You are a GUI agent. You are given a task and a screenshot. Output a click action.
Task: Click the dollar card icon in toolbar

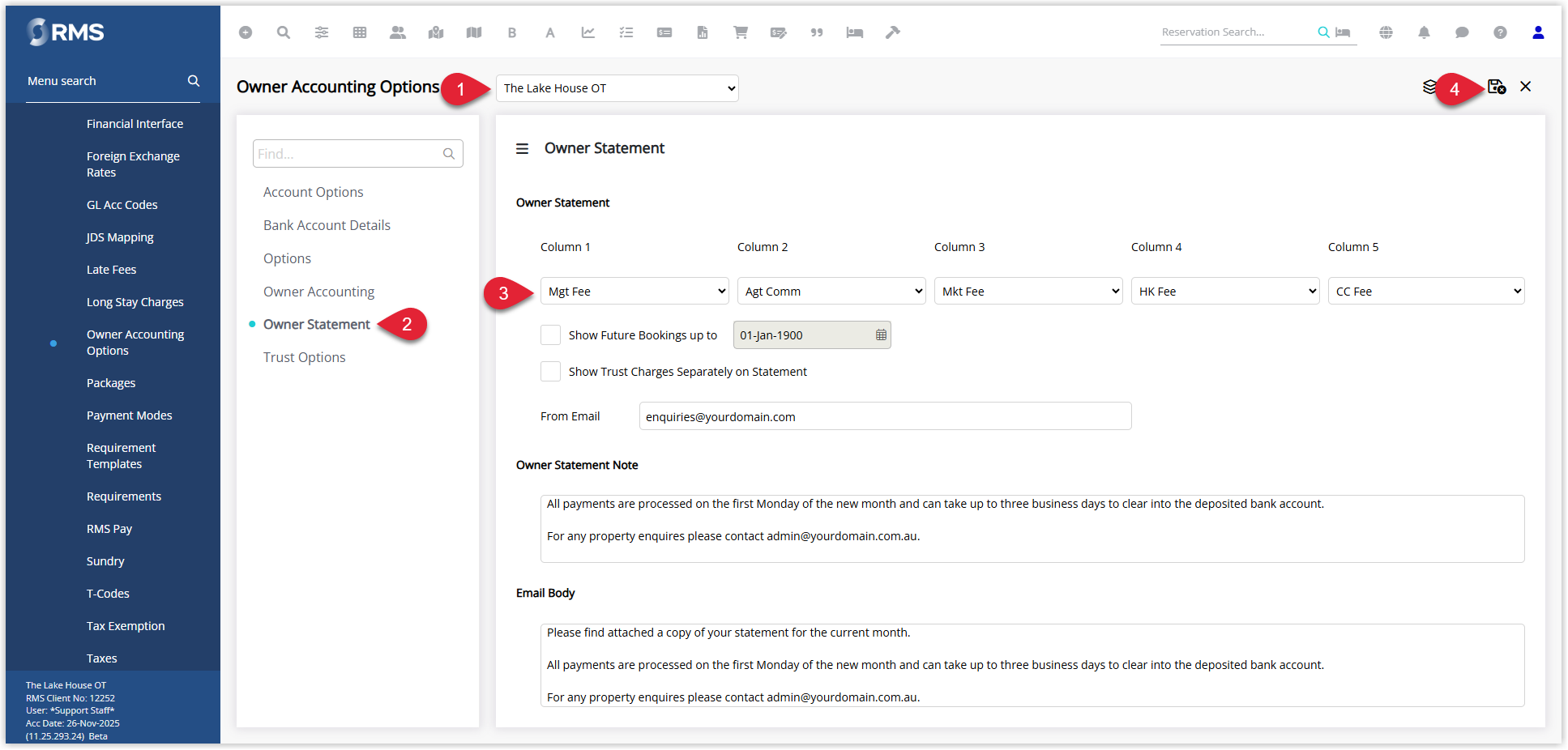coord(664,32)
